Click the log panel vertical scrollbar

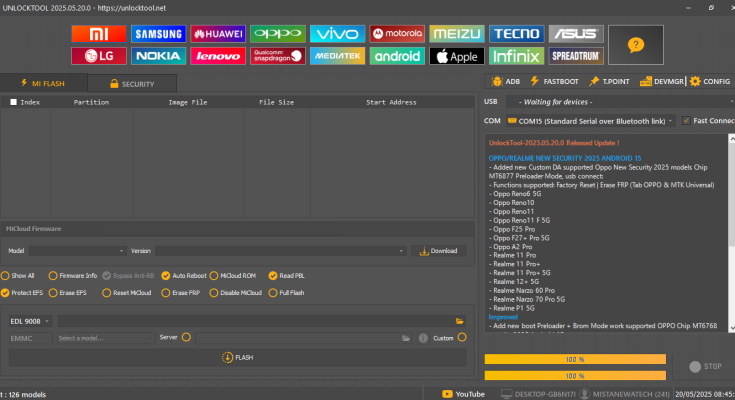[731, 233]
